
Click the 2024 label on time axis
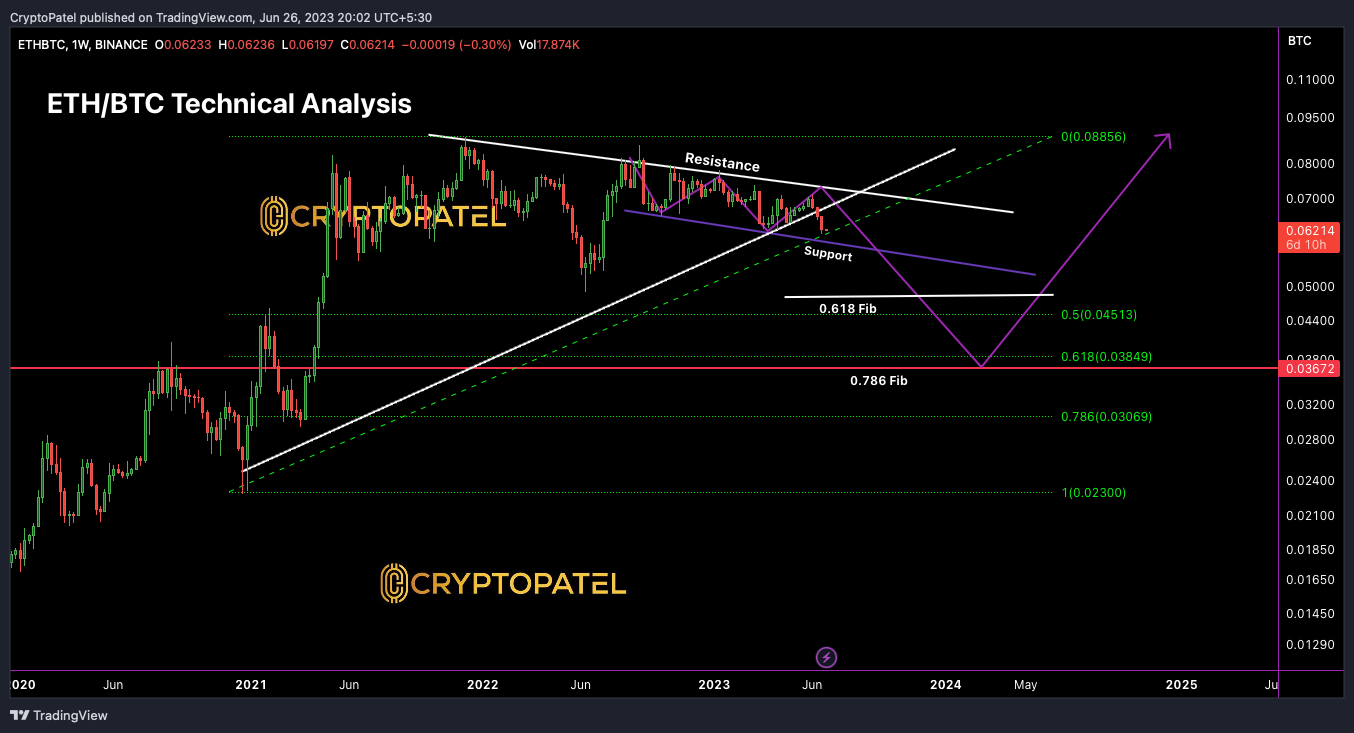946,685
